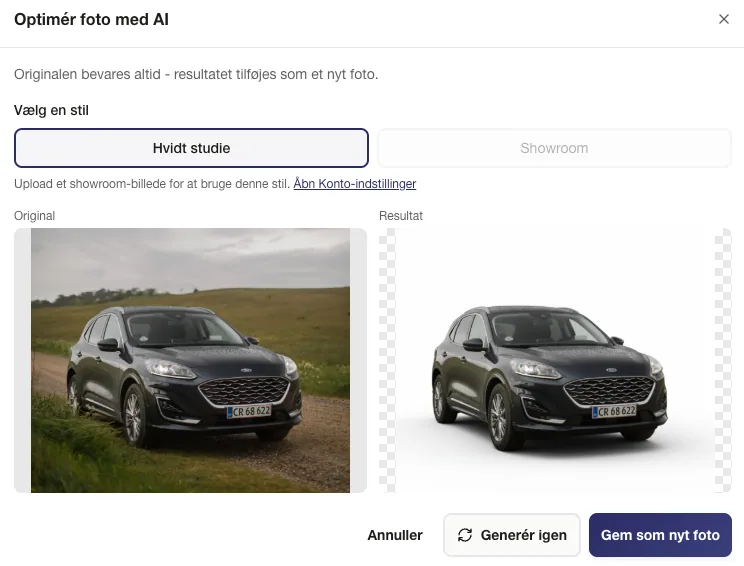This screenshot has width=744, height=566.
Task: Click the Original car photo thumbnail
Action: pos(190,360)
